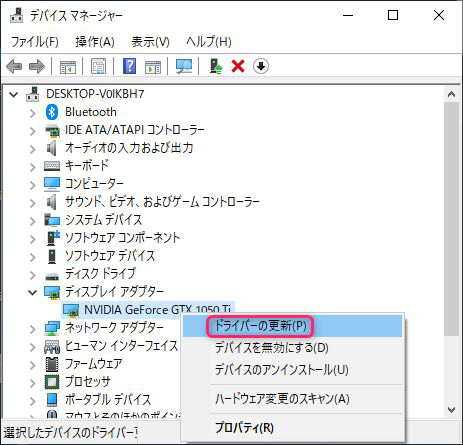Click the down-arrow disable device icon
The width and height of the screenshot is (463, 445).
[x=261, y=66]
